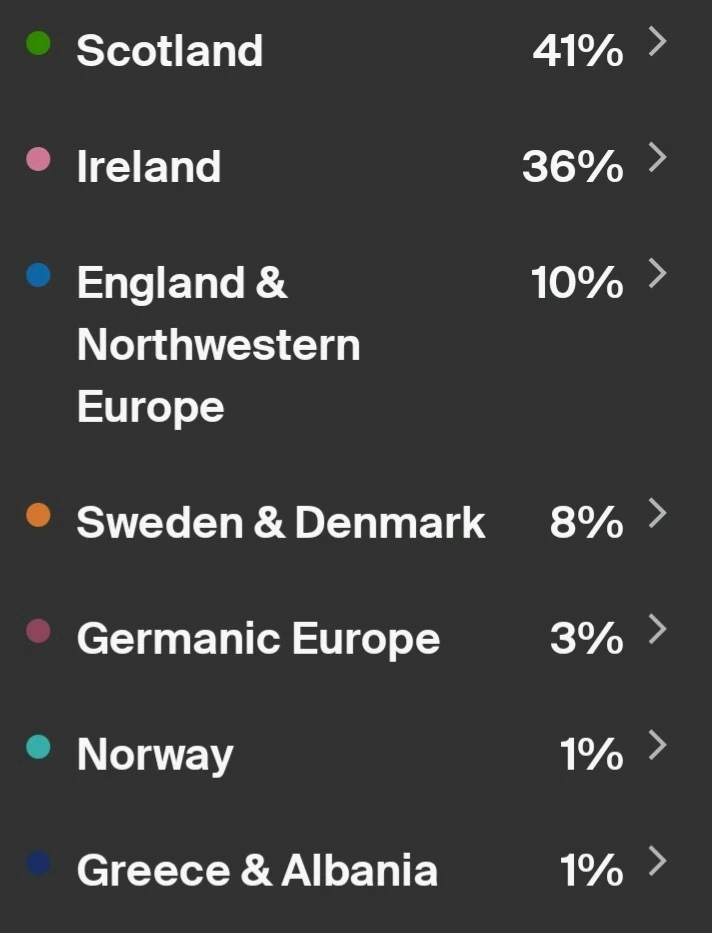Click the teal Norway color dot

tap(38, 747)
